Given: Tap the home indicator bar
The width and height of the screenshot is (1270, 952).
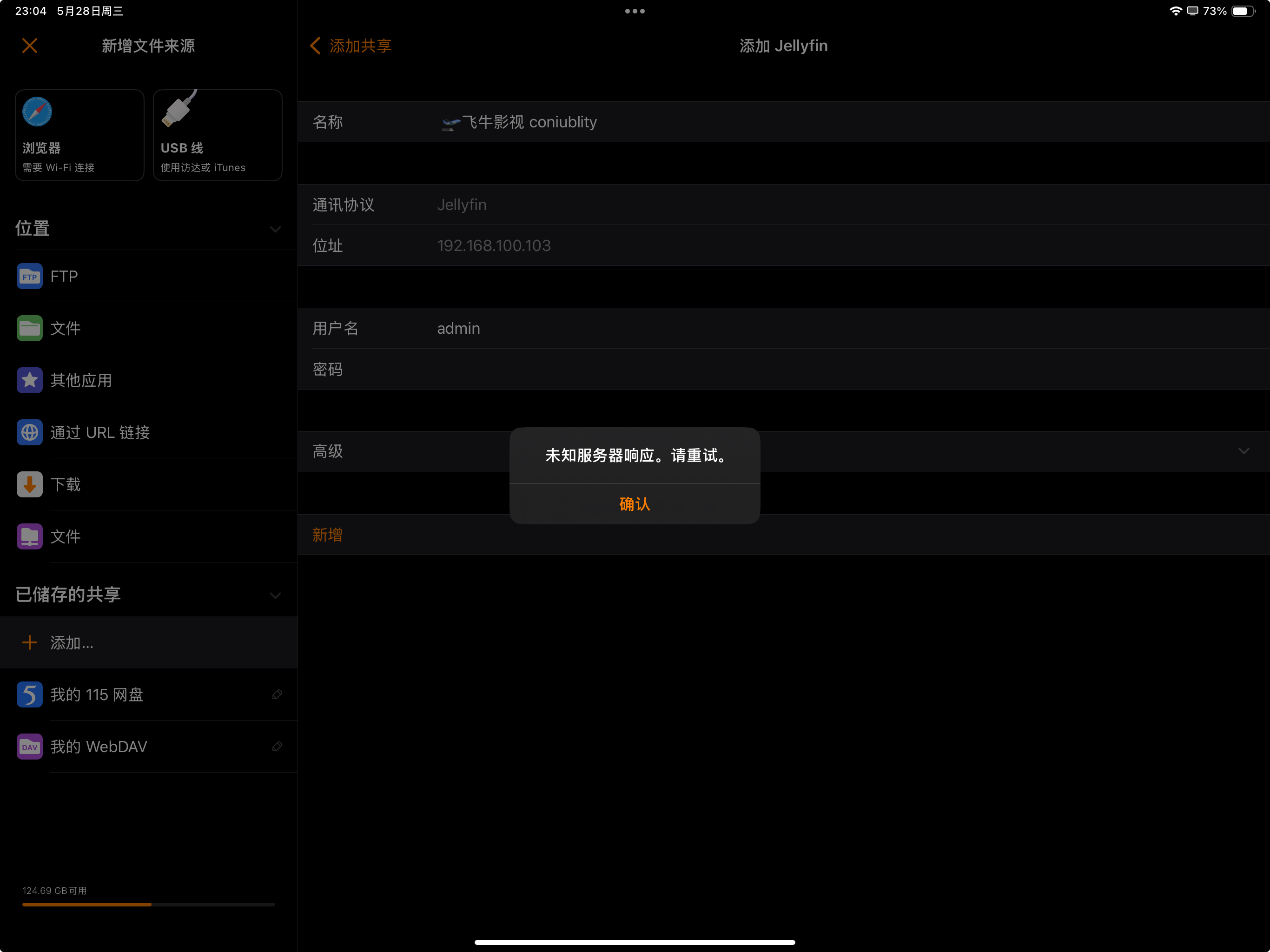Looking at the screenshot, I should tap(635, 942).
